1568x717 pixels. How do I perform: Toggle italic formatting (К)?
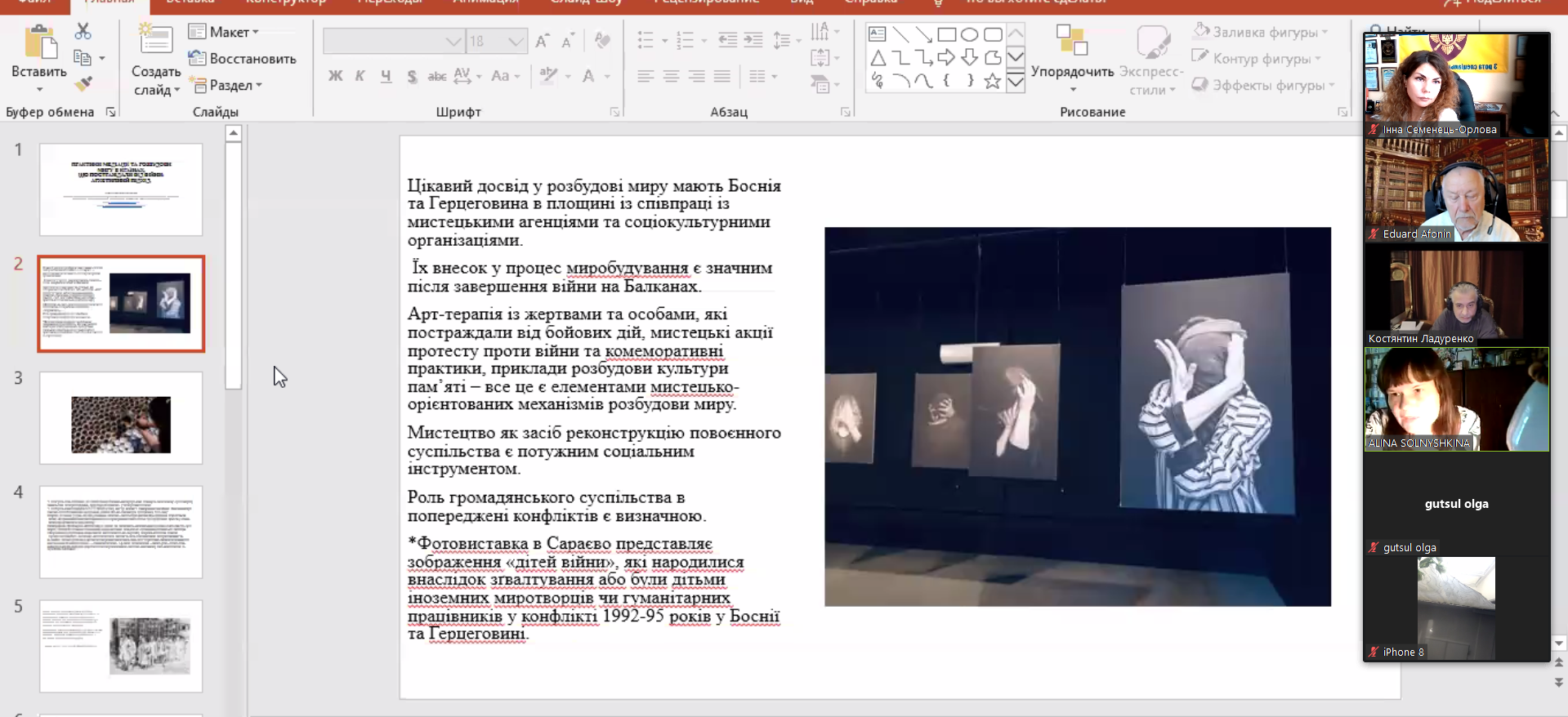click(x=360, y=76)
